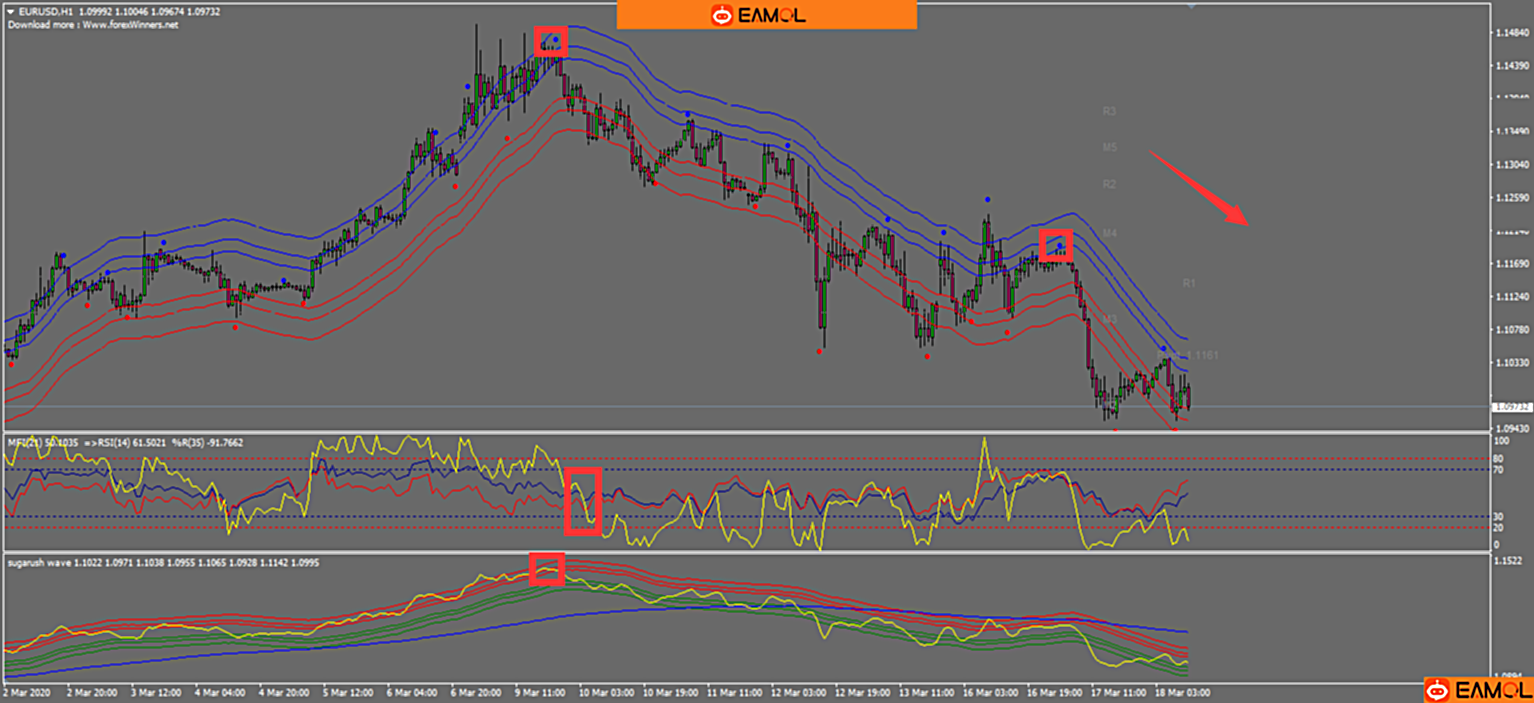Select the R3 pivot level label
The height and width of the screenshot is (703, 1534).
pos(1109,111)
